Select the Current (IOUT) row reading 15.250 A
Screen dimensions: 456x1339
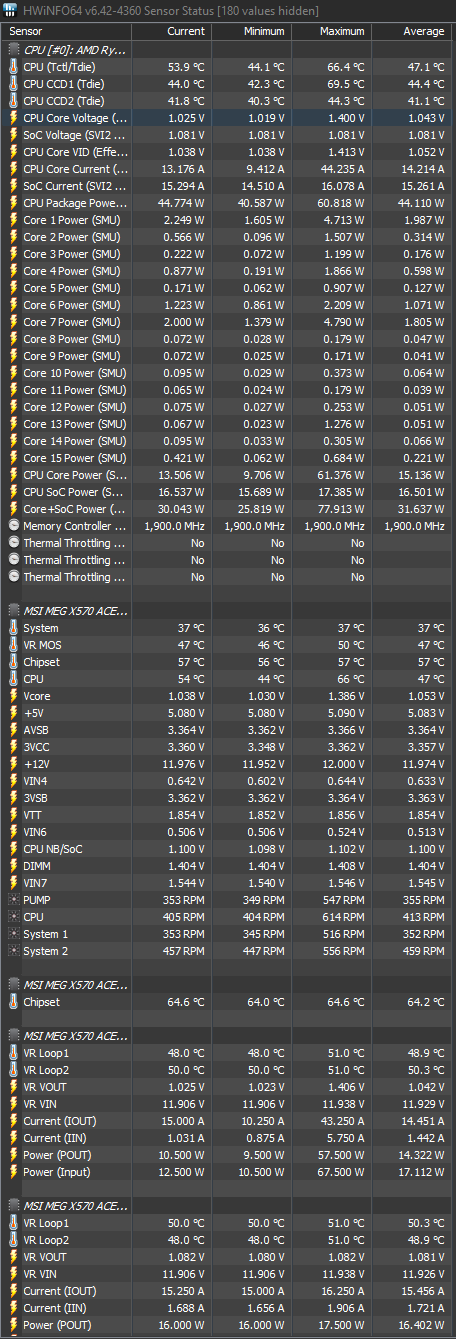228,1291
